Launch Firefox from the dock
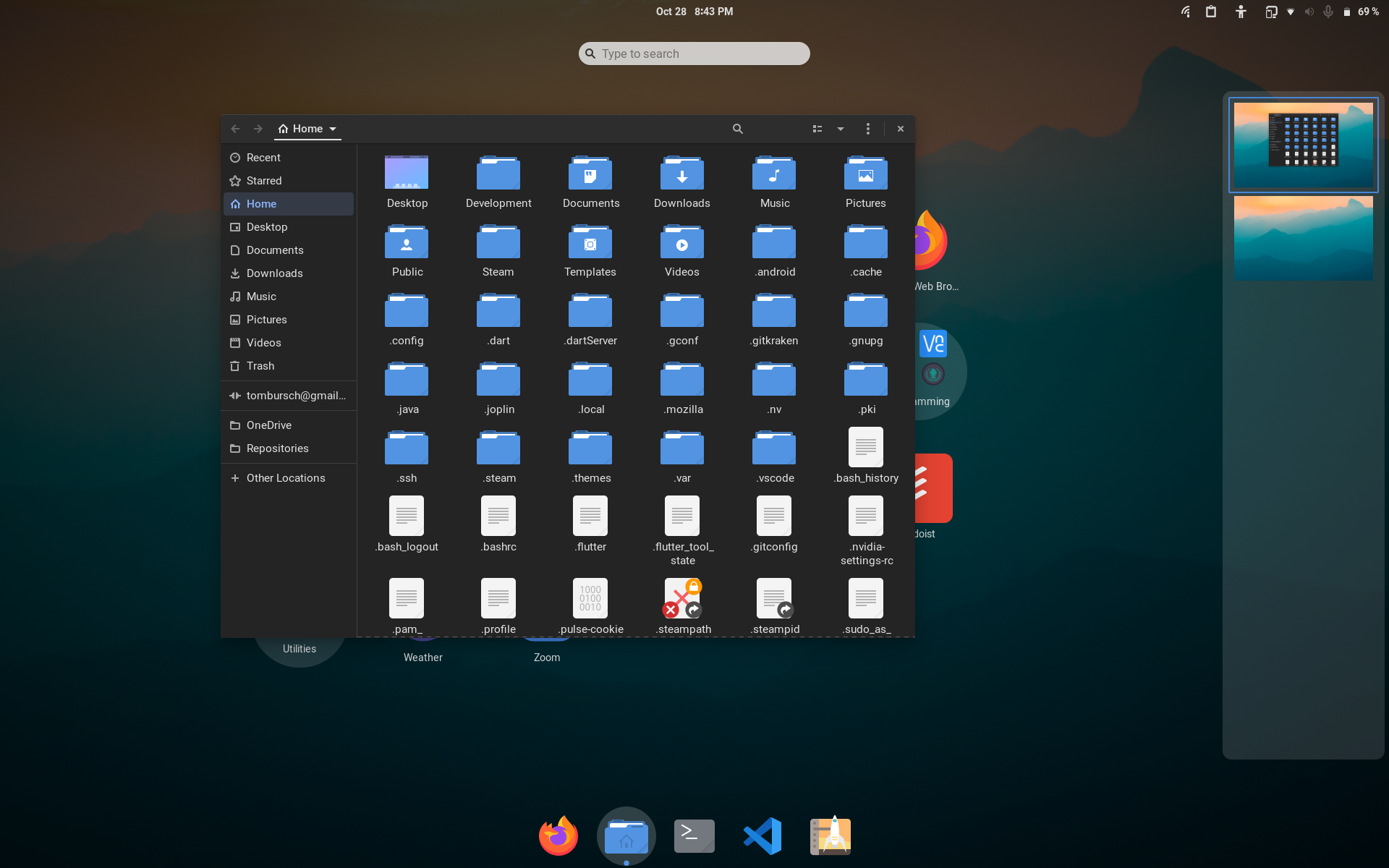1389x868 pixels. coord(558,836)
